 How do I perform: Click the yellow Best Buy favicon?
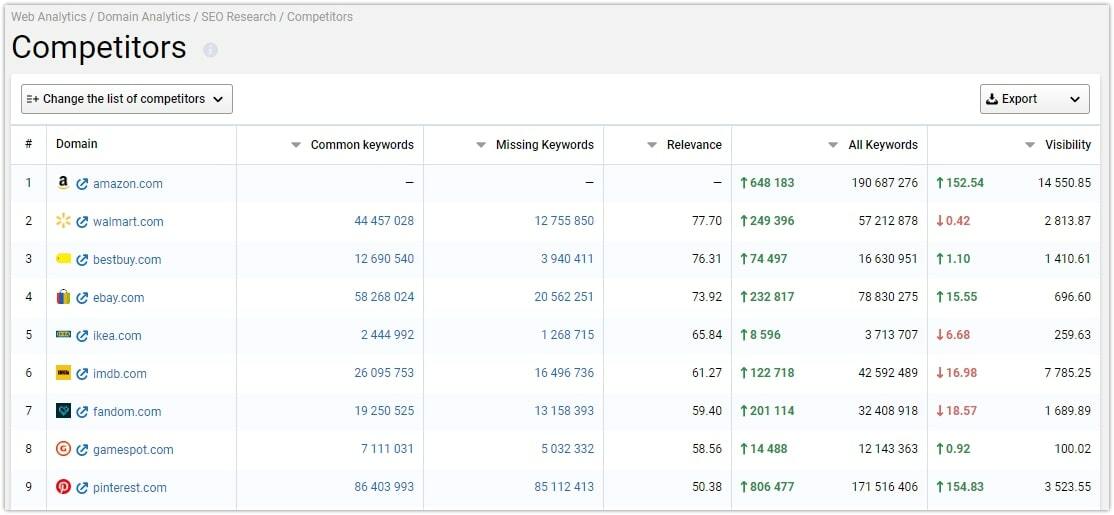63,259
